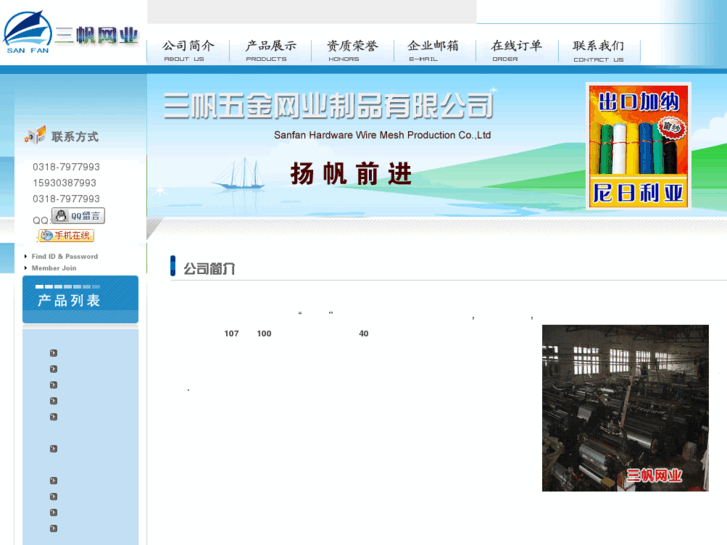The height and width of the screenshot is (545, 727).
Task: Click the 扬帆前进 slogan text
Action: point(351,174)
